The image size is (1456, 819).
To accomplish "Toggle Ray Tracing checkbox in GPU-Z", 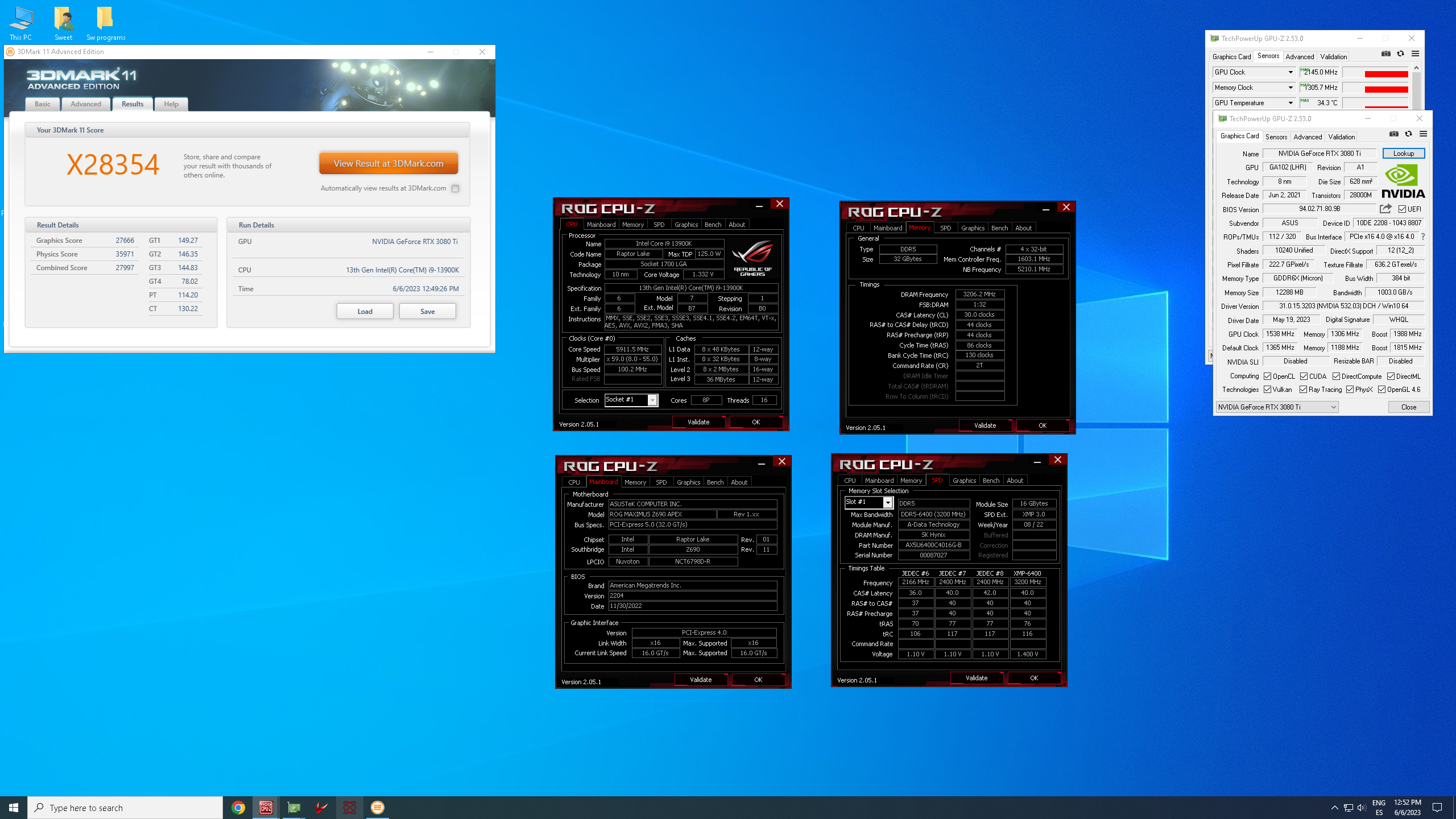I will click(x=1303, y=390).
